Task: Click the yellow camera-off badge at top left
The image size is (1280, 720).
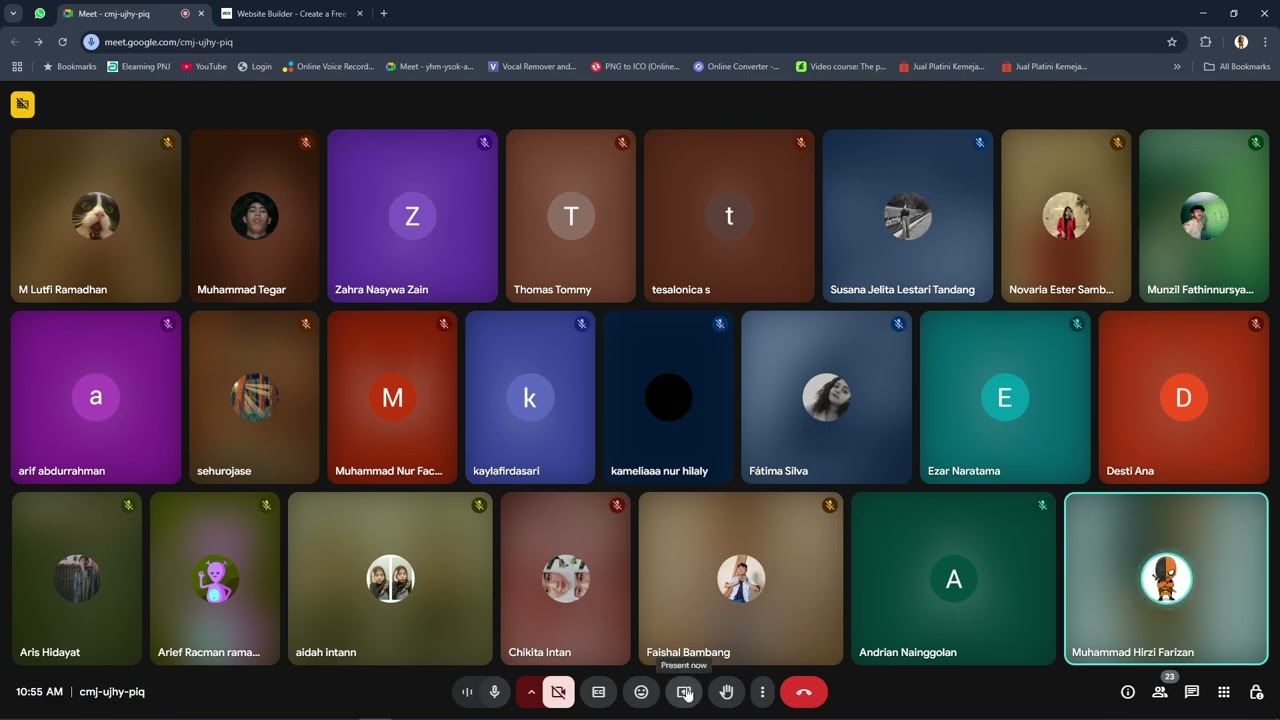Action: coord(23,104)
